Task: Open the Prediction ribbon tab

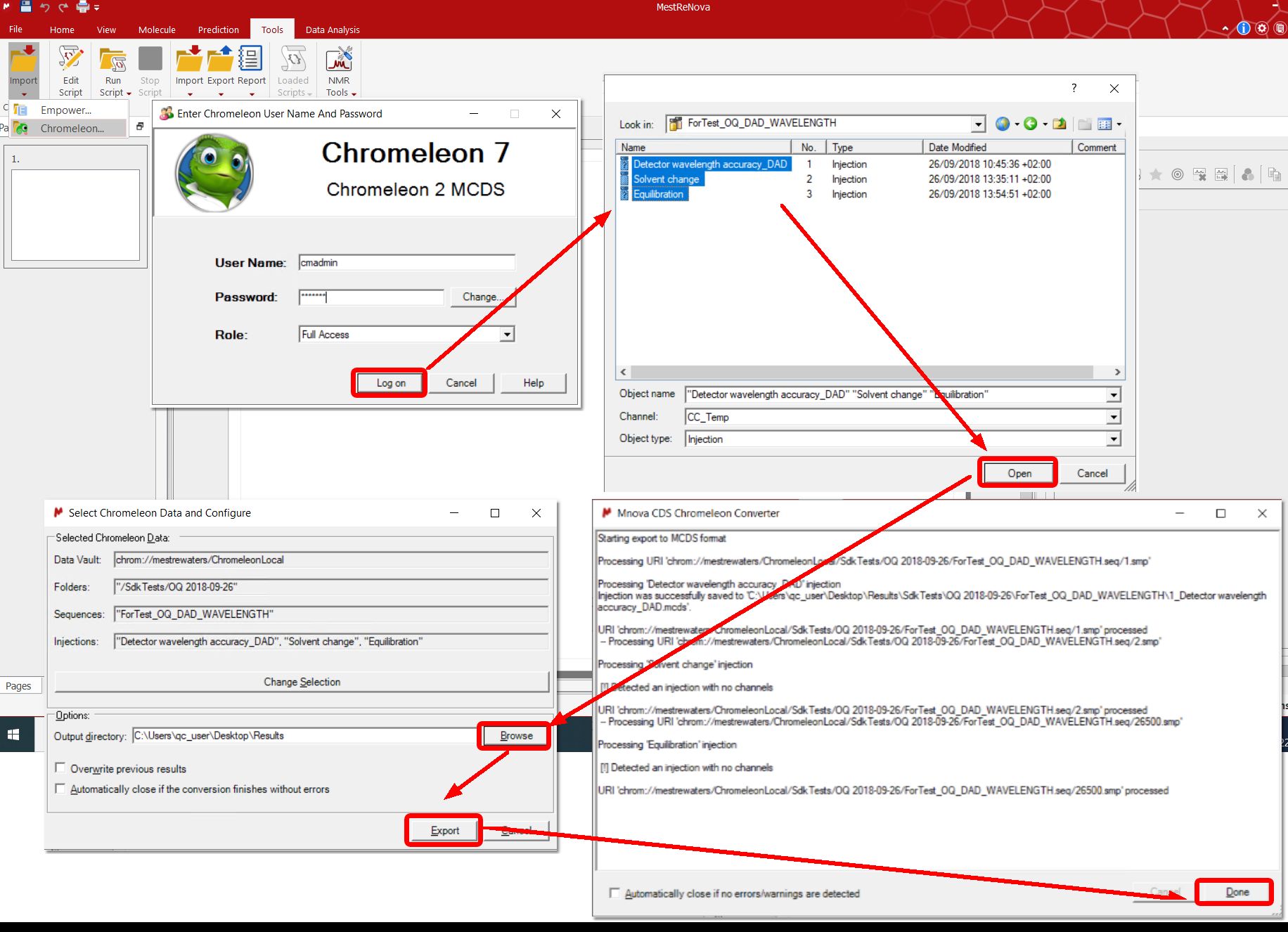Action: (218, 30)
